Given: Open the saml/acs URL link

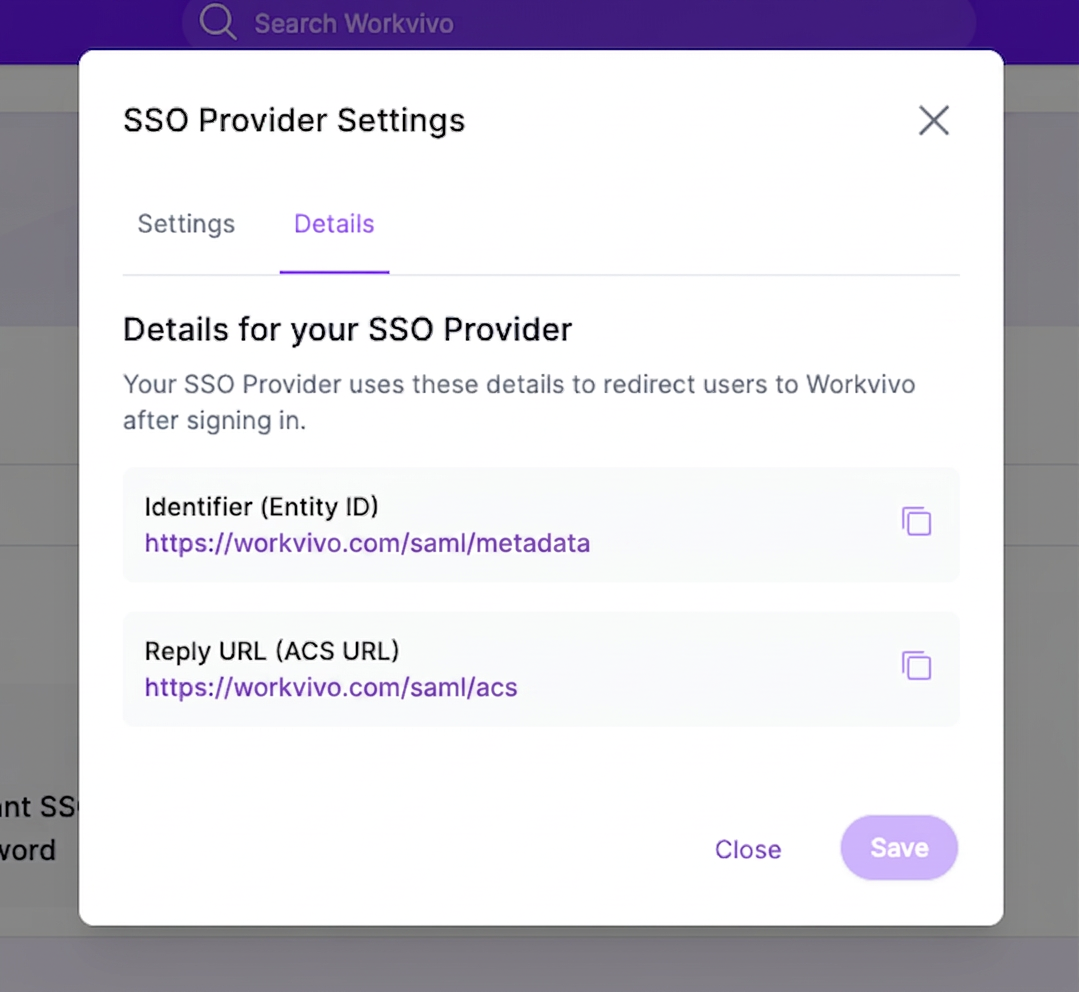Looking at the screenshot, I should coord(330,687).
